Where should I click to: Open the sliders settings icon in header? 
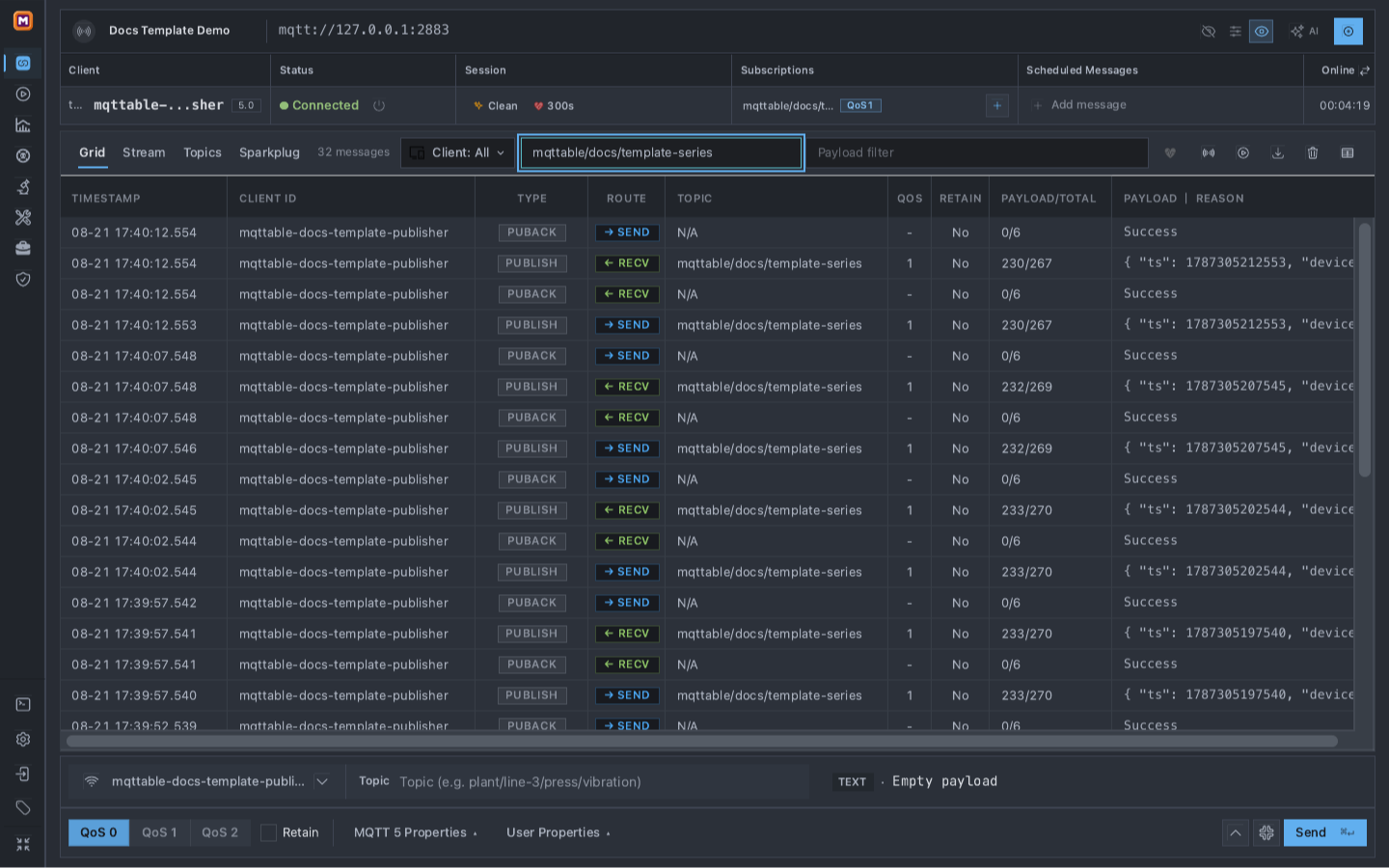tap(1236, 32)
